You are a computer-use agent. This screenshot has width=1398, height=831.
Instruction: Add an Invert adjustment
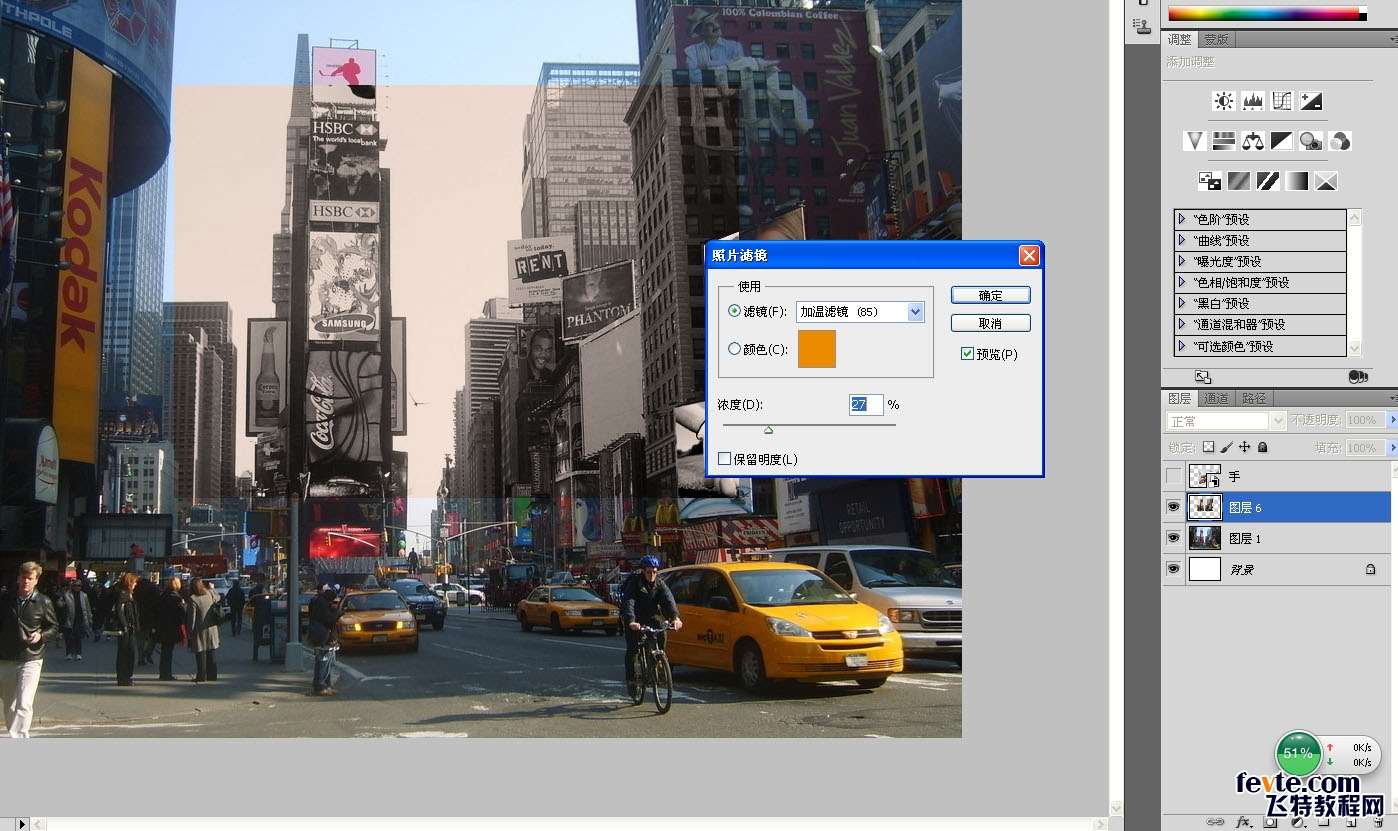click(x=1210, y=181)
